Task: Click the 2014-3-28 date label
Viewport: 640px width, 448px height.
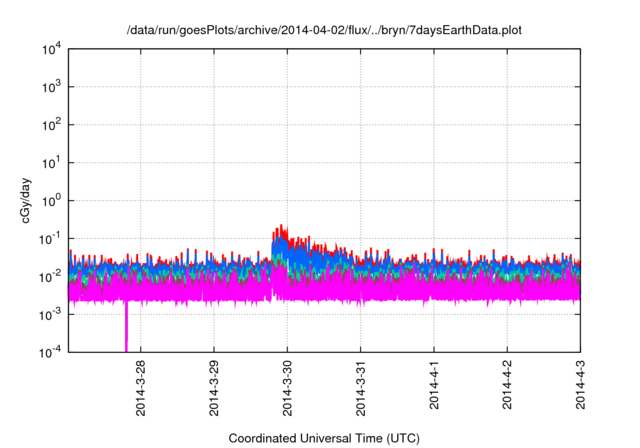Action: tap(141, 388)
